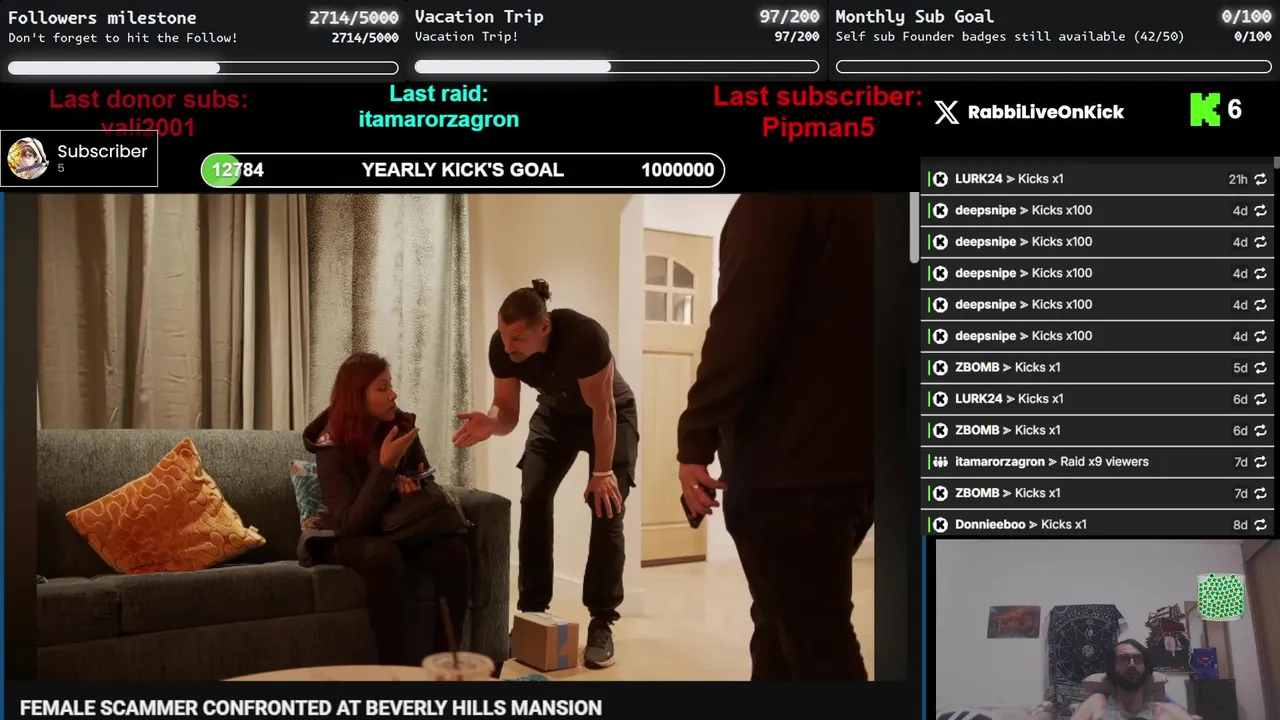Click the 'RabbiLiveOnKick' handle text
The width and height of the screenshot is (1280, 720).
[1045, 112]
